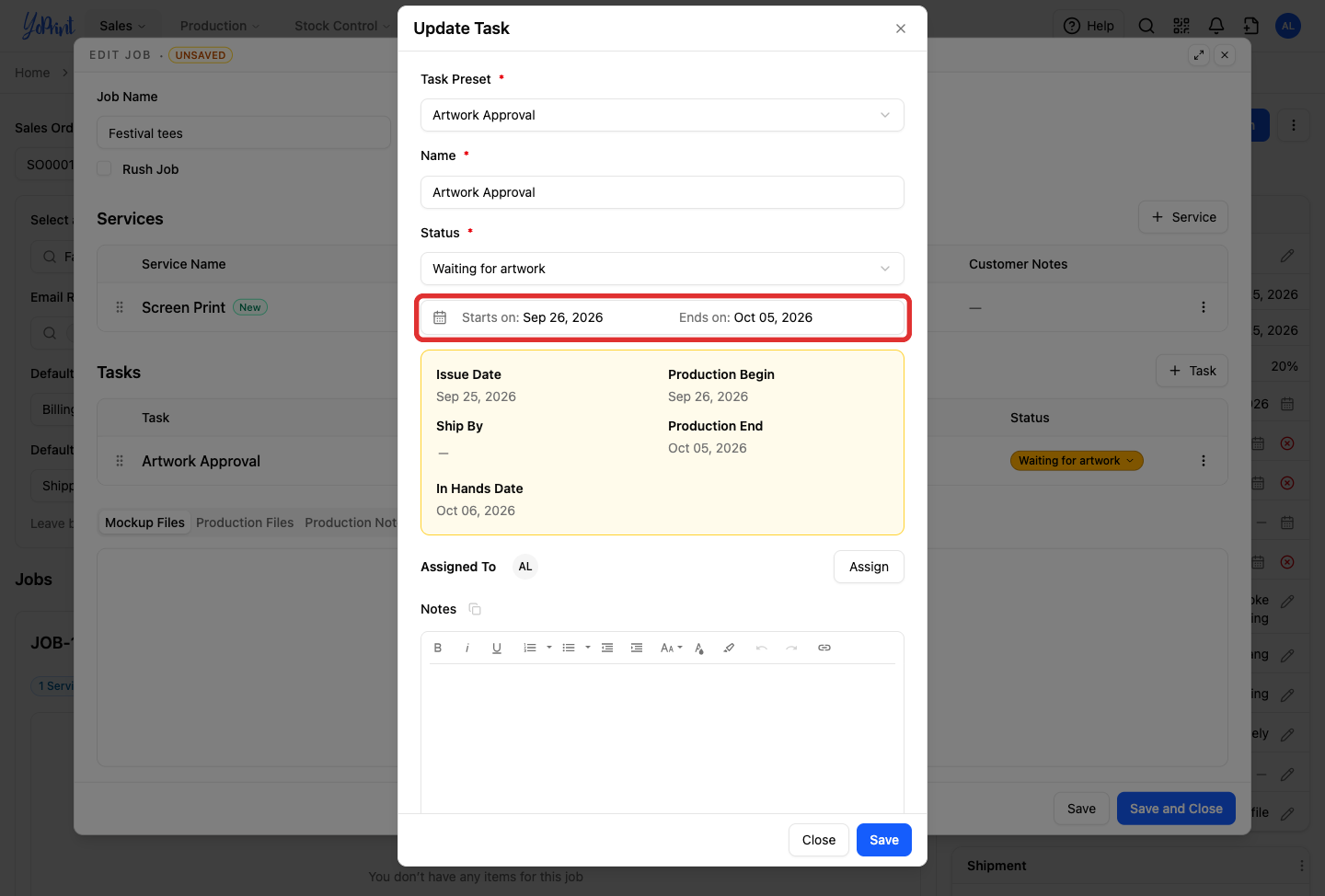Open the calendar icon for task dates

click(x=440, y=317)
